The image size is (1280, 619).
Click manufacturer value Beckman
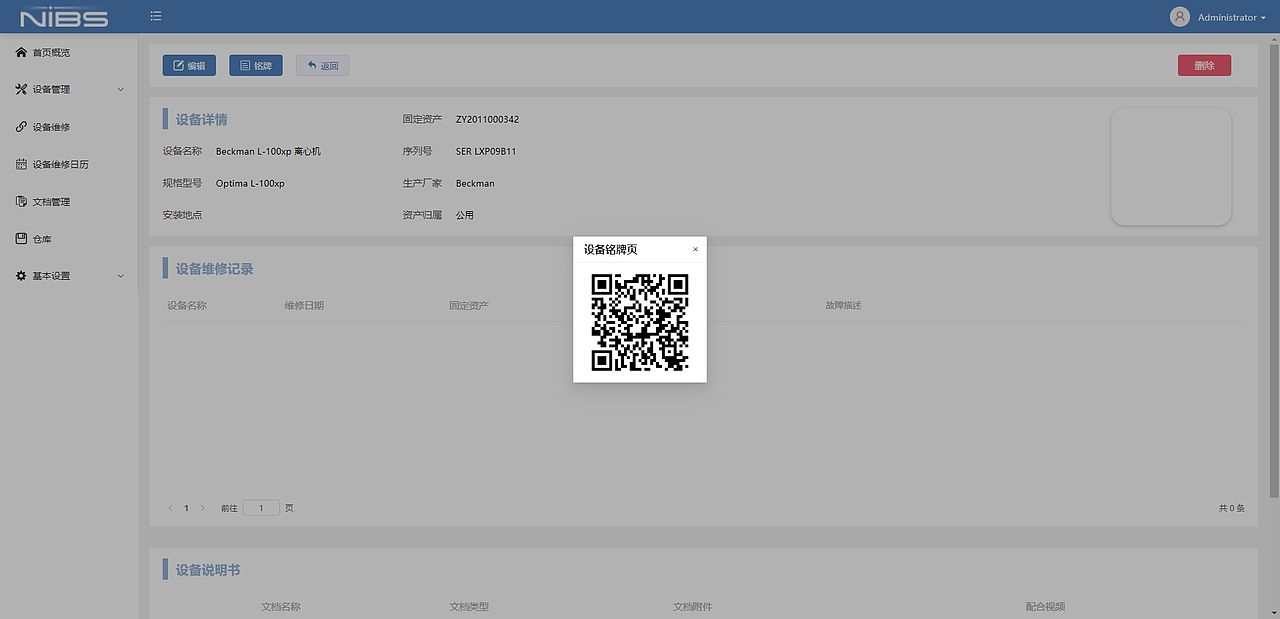[x=475, y=183]
